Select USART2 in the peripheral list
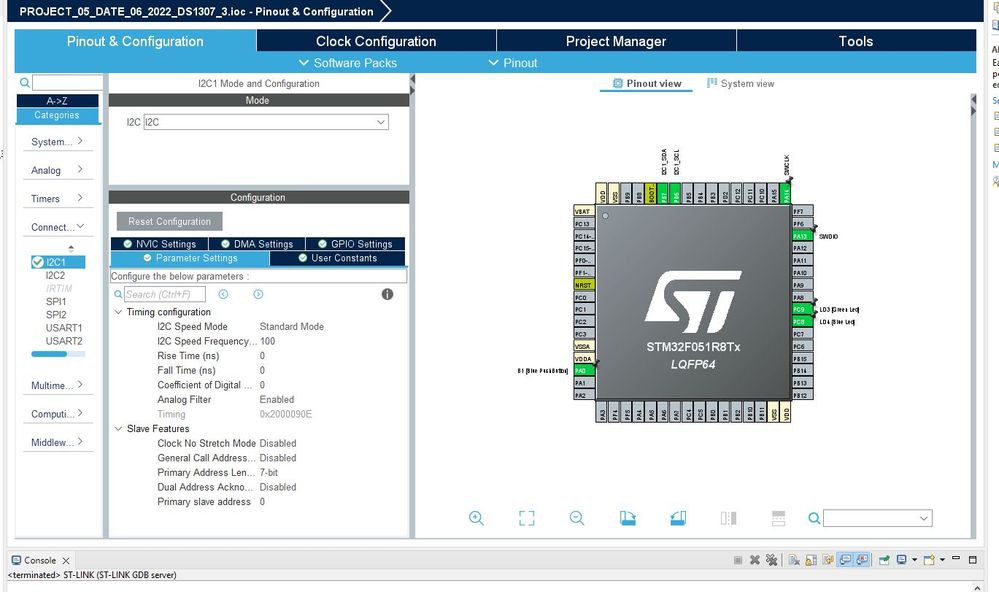Screen dimensions: 999x592 click(64, 341)
